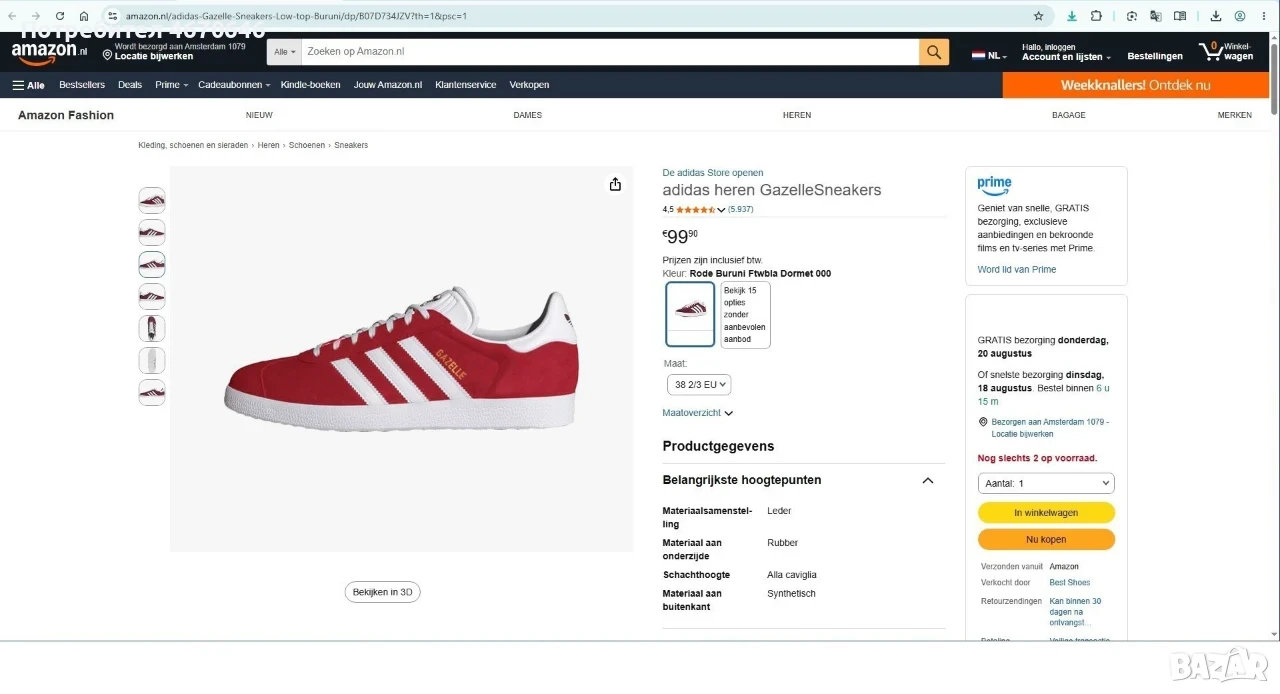
Task: Reload the current page
Action: pyautogui.click(x=60, y=16)
